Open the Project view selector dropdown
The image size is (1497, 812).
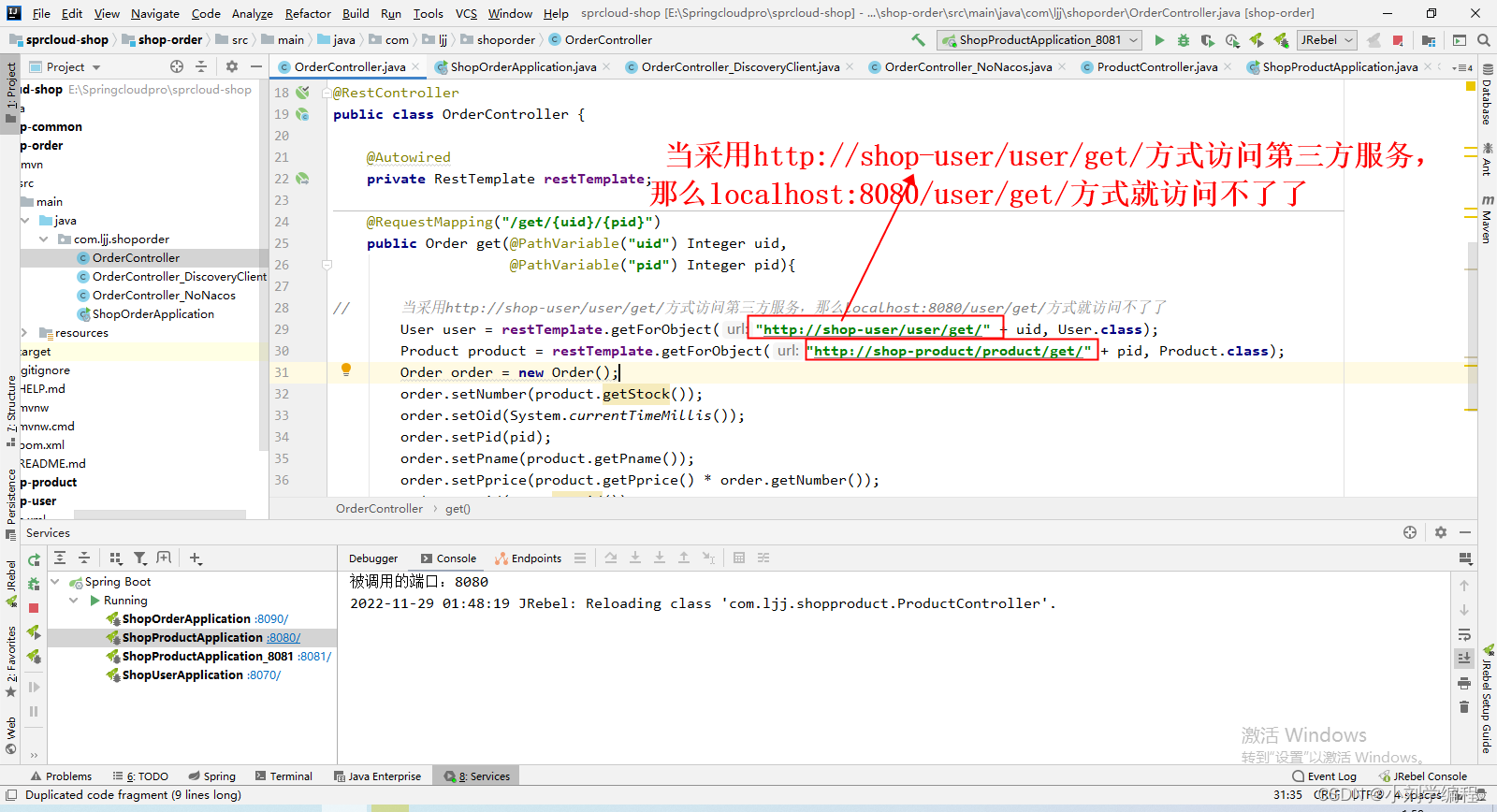point(65,66)
